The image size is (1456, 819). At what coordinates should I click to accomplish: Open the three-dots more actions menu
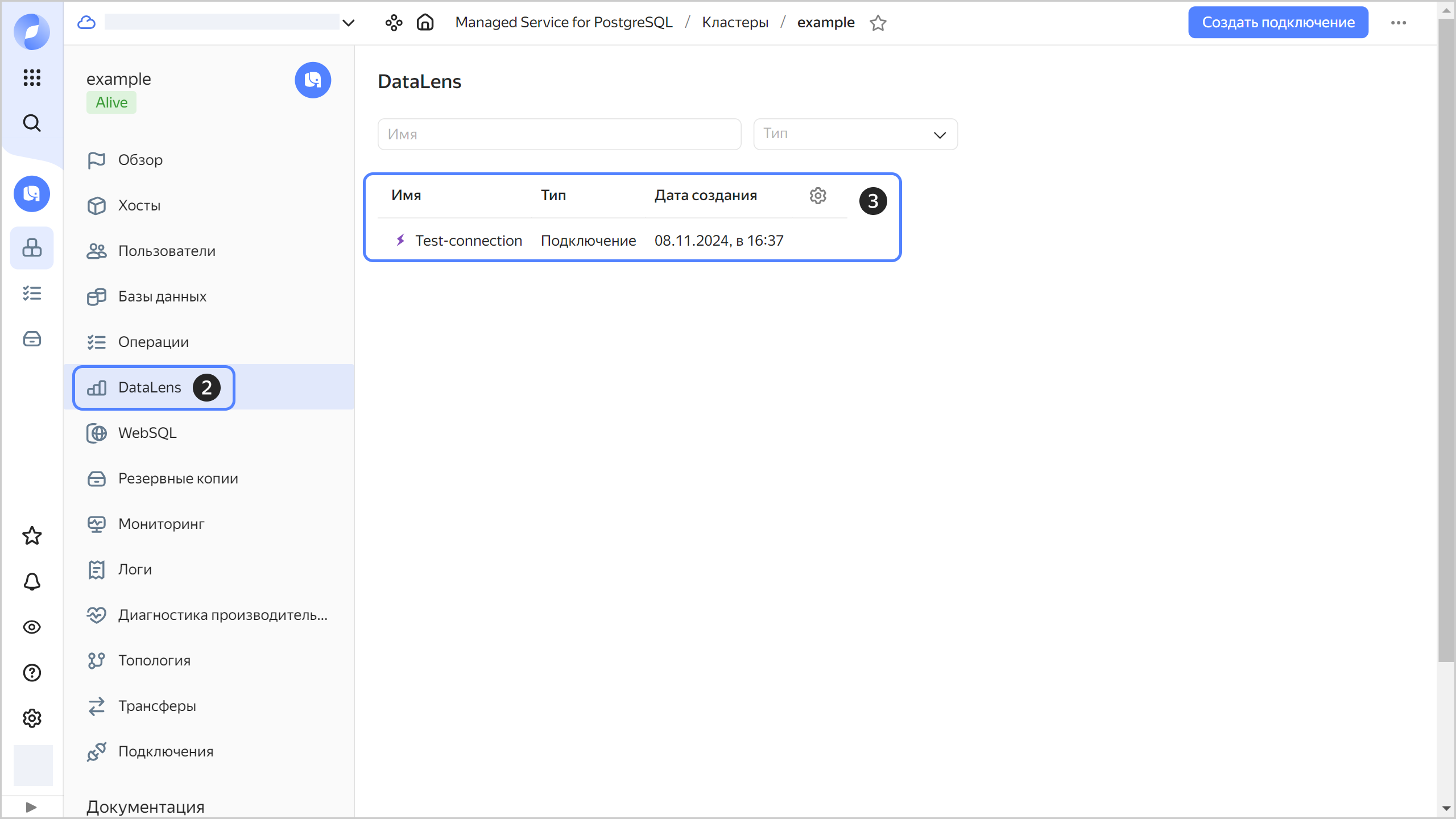coord(1398,23)
